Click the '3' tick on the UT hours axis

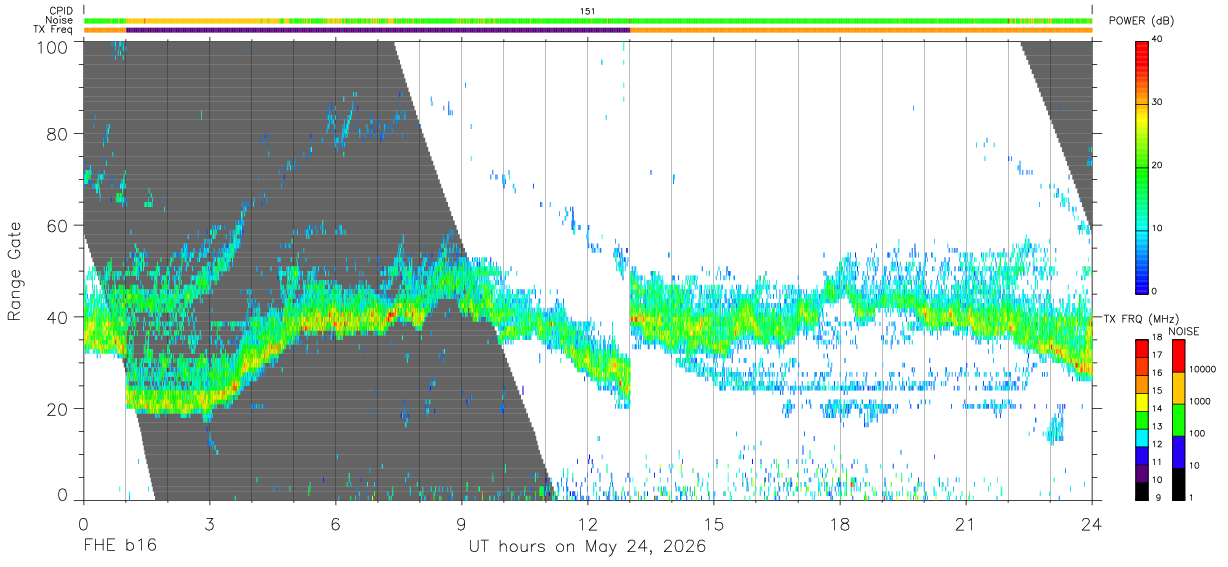click(210, 524)
